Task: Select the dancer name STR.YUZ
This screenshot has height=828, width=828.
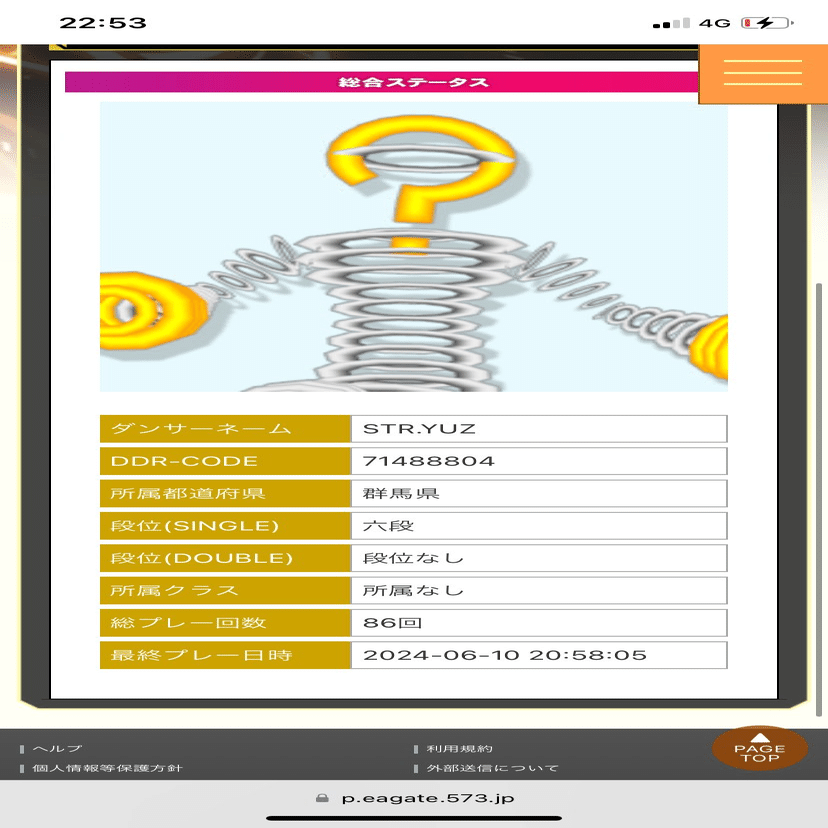Action: 419,428
